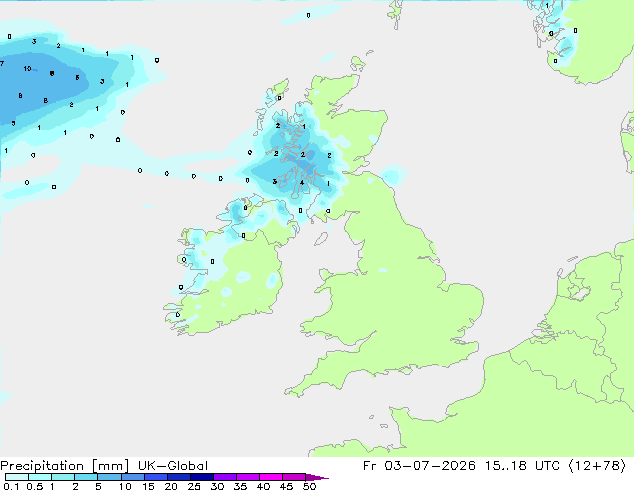This screenshot has height=490, width=634.
Task: Choose the 20–25 mm legend color box
Action: click(x=179, y=477)
